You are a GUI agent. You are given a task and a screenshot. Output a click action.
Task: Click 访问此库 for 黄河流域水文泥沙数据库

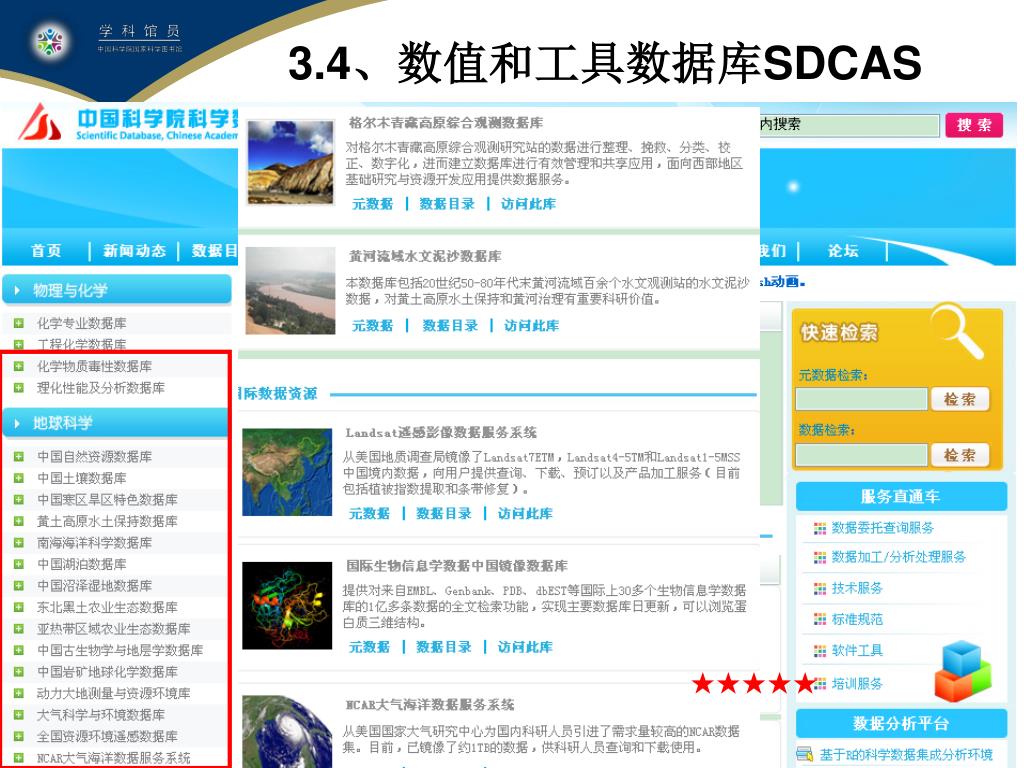coord(532,325)
